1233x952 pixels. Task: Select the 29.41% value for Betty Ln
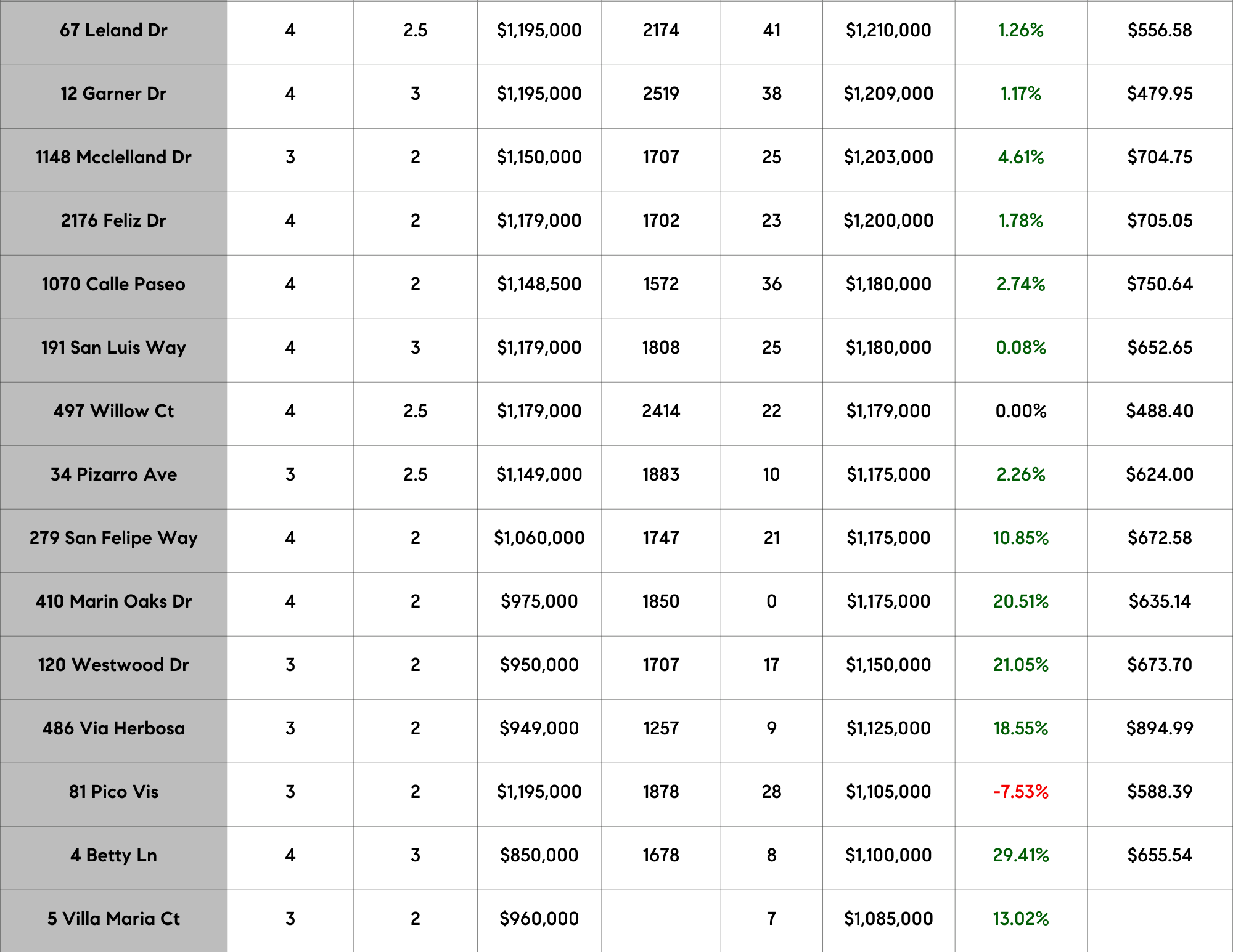coord(1020,855)
